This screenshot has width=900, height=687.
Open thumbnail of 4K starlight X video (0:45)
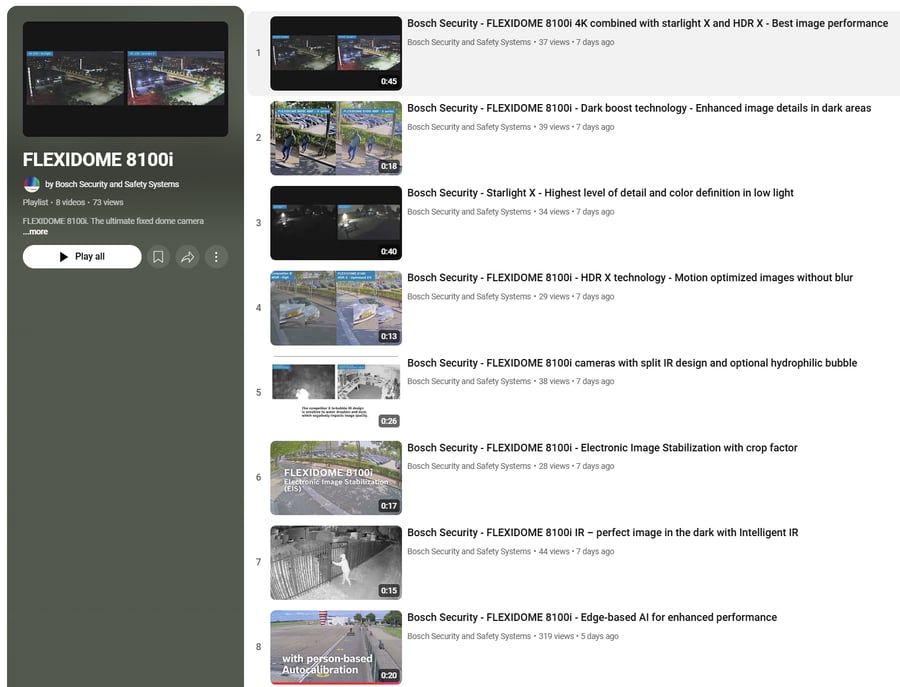click(x=336, y=53)
